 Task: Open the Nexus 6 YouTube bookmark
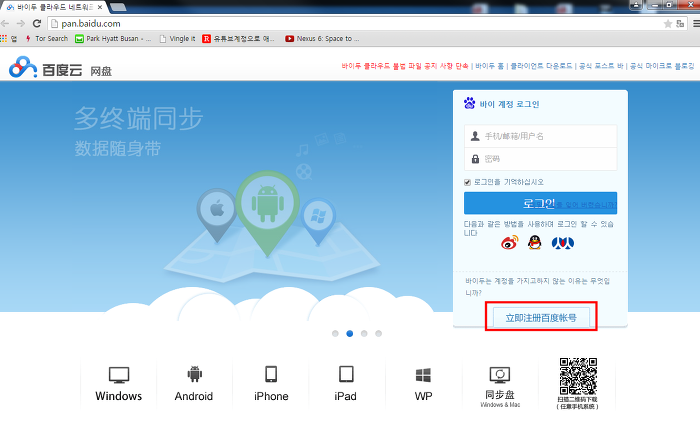coord(322,39)
